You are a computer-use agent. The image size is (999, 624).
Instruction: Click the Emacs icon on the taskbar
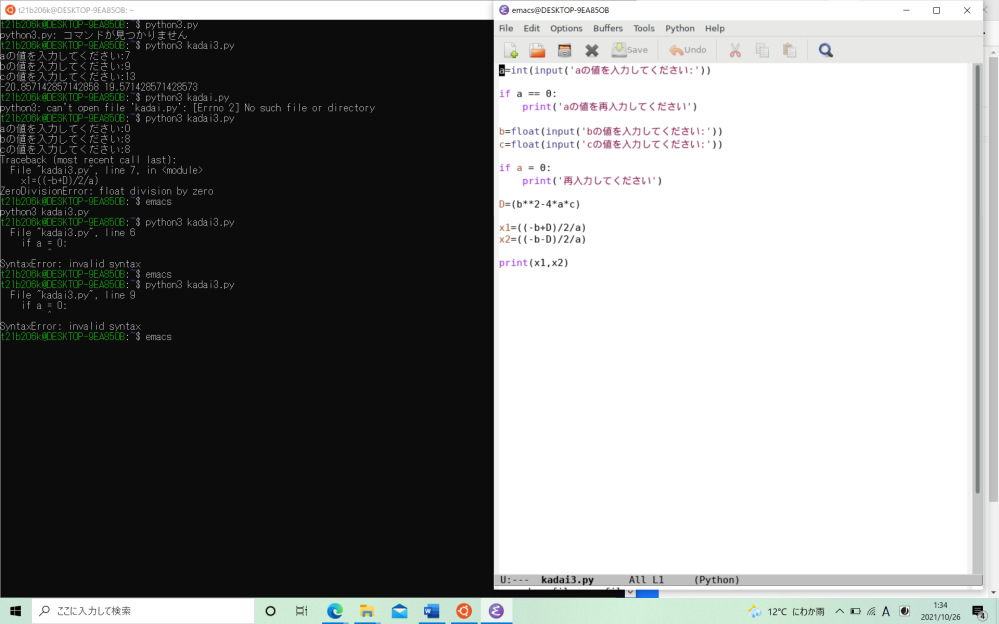point(496,611)
